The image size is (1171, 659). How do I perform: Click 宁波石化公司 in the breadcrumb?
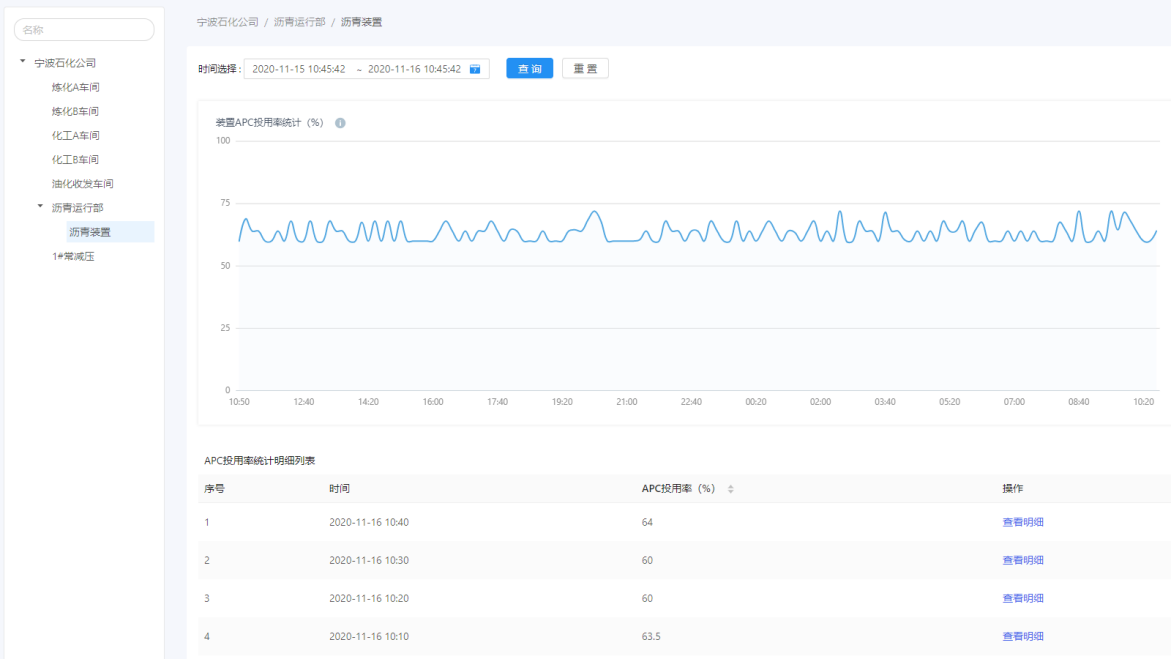point(227,21)
